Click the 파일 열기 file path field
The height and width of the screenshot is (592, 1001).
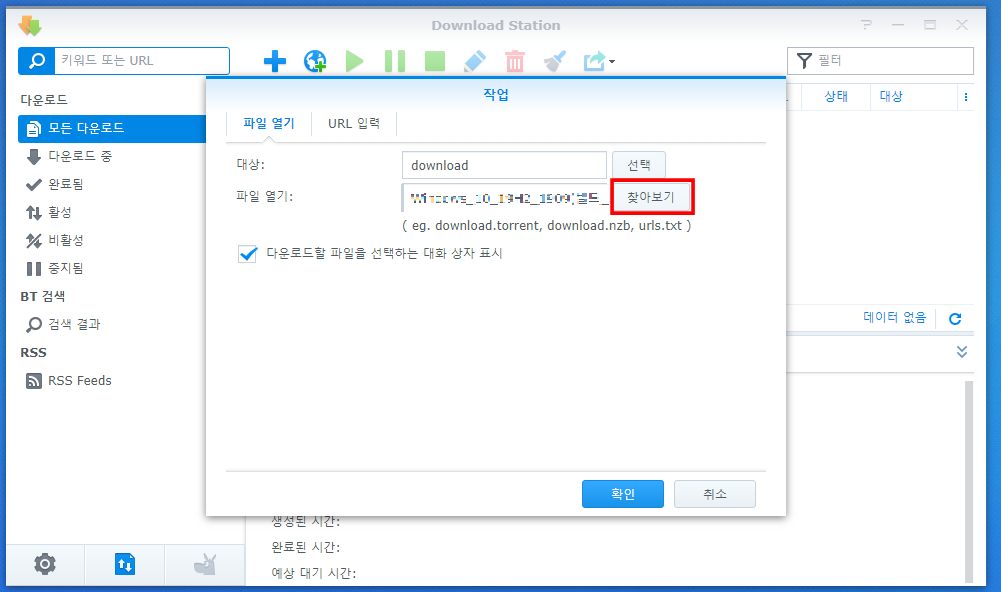(x=504, y=197)
